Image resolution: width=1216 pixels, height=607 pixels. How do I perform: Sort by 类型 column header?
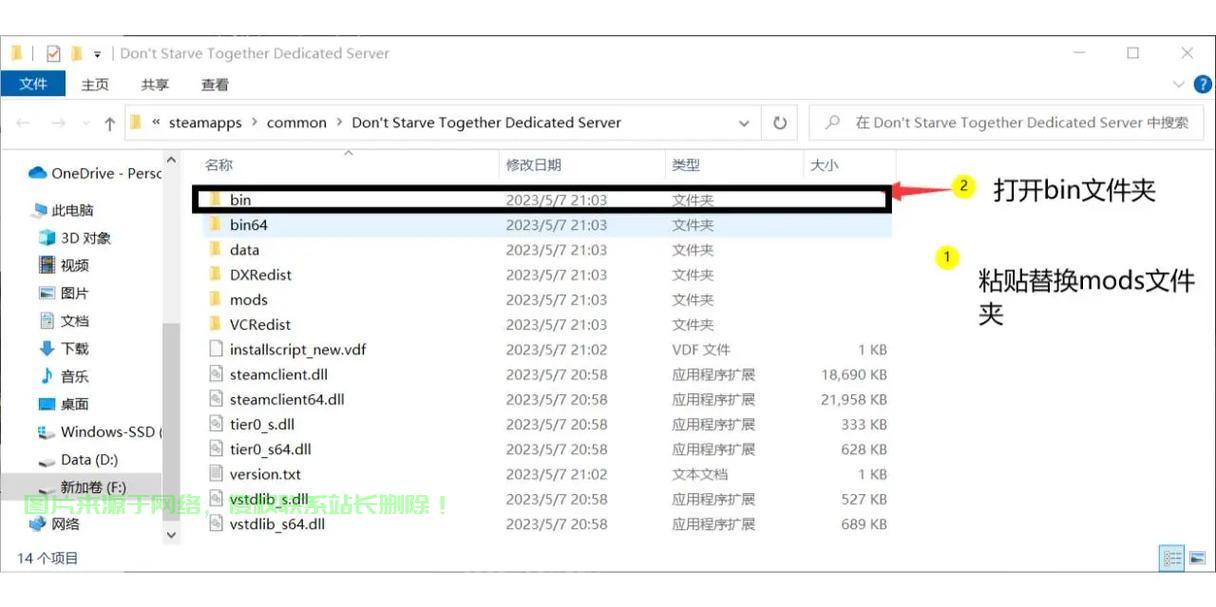pyautogui.click(x=686, y=165)
